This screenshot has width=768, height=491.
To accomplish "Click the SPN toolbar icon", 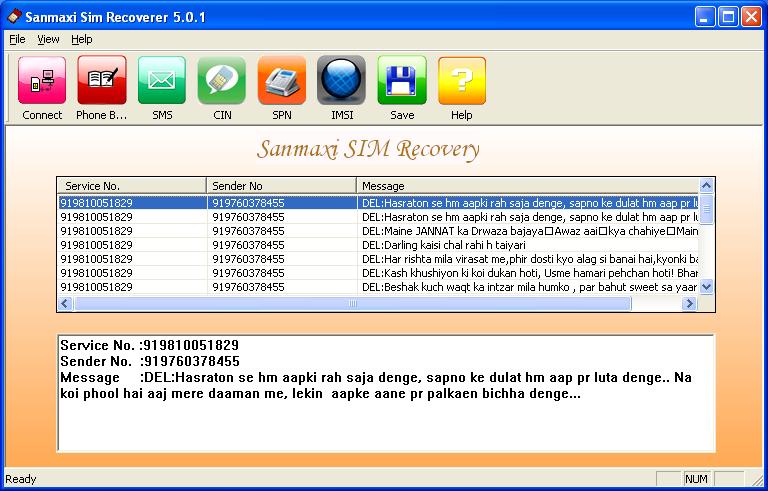I will (282, 81).
